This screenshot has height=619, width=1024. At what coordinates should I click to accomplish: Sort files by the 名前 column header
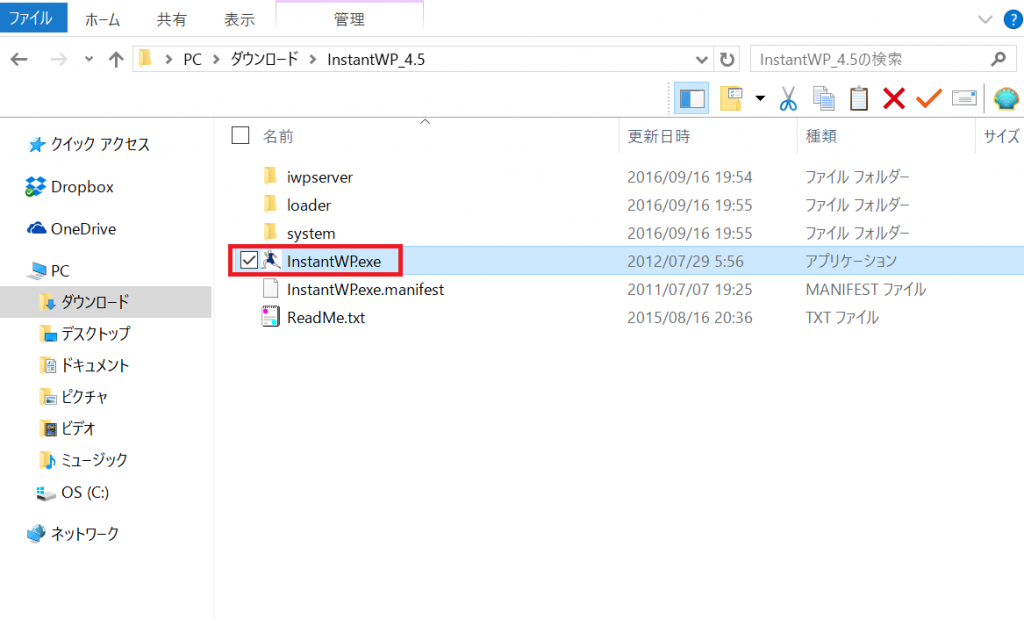(x=278, y=136)
